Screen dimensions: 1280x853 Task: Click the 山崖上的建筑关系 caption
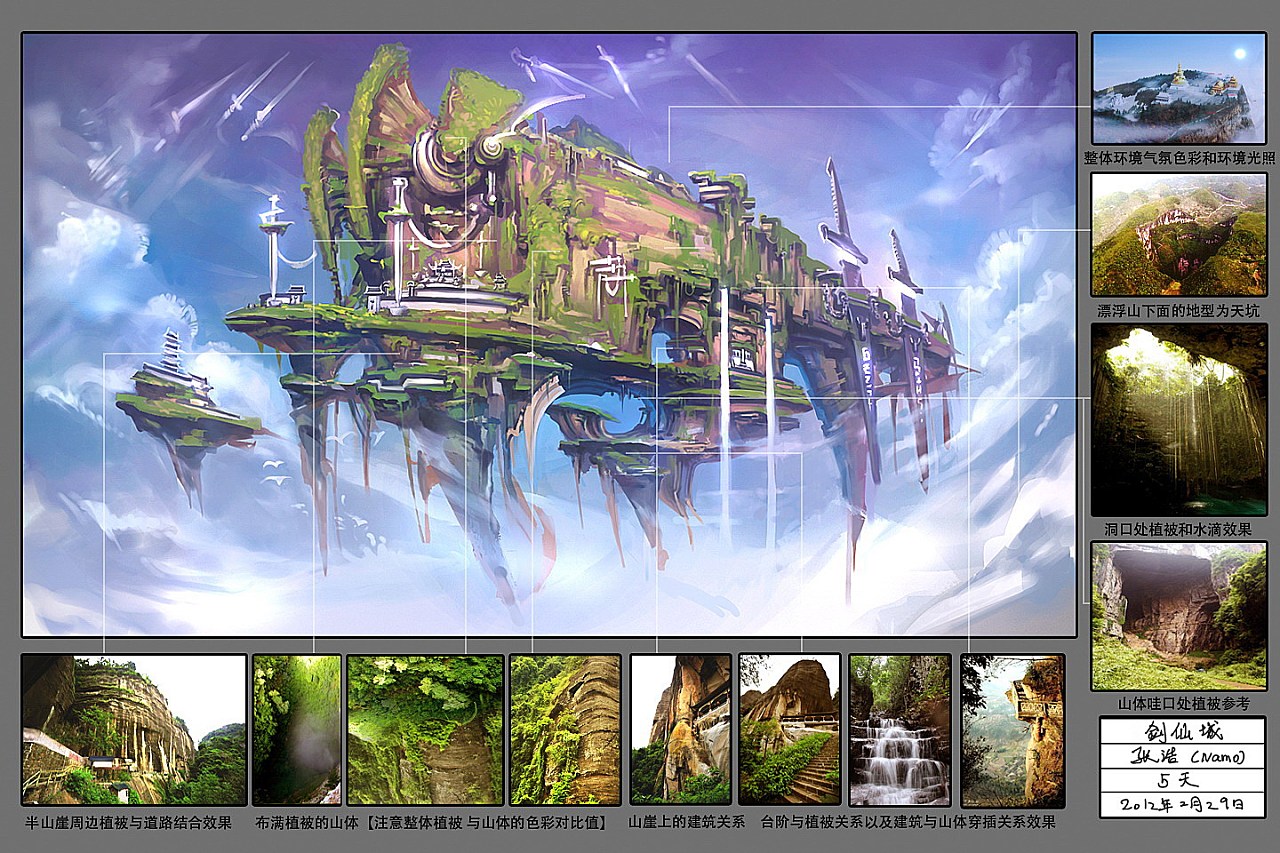tap(686, 823)
